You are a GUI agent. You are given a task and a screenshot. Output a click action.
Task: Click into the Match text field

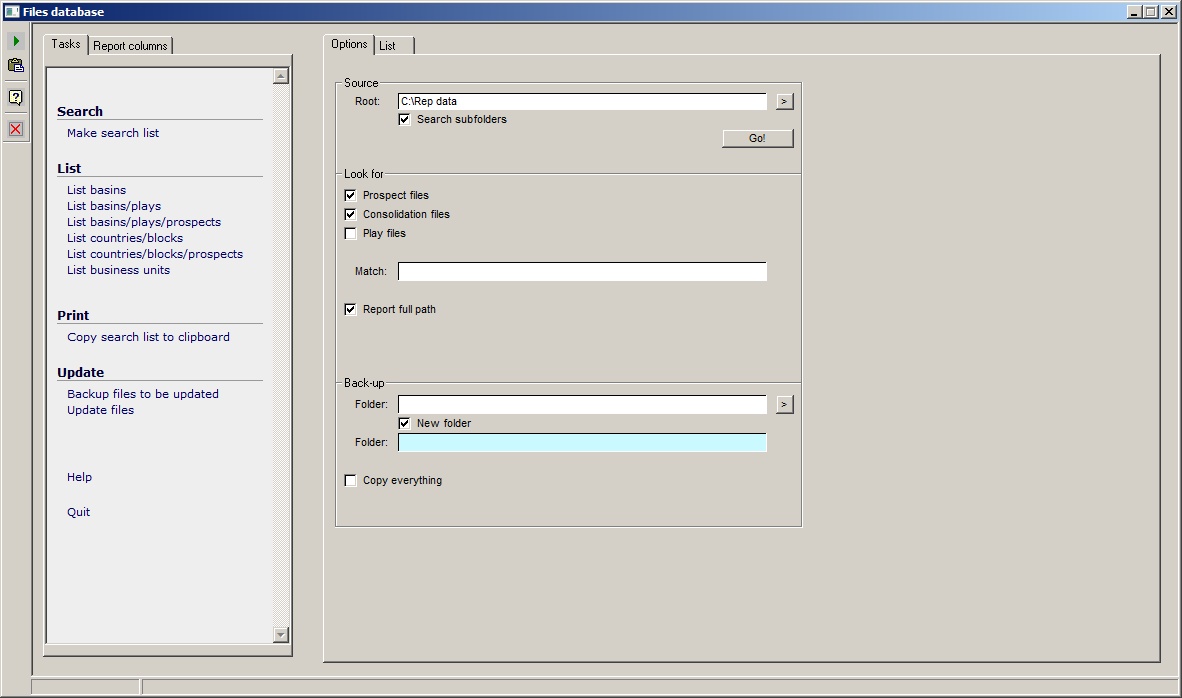[582, 271]
